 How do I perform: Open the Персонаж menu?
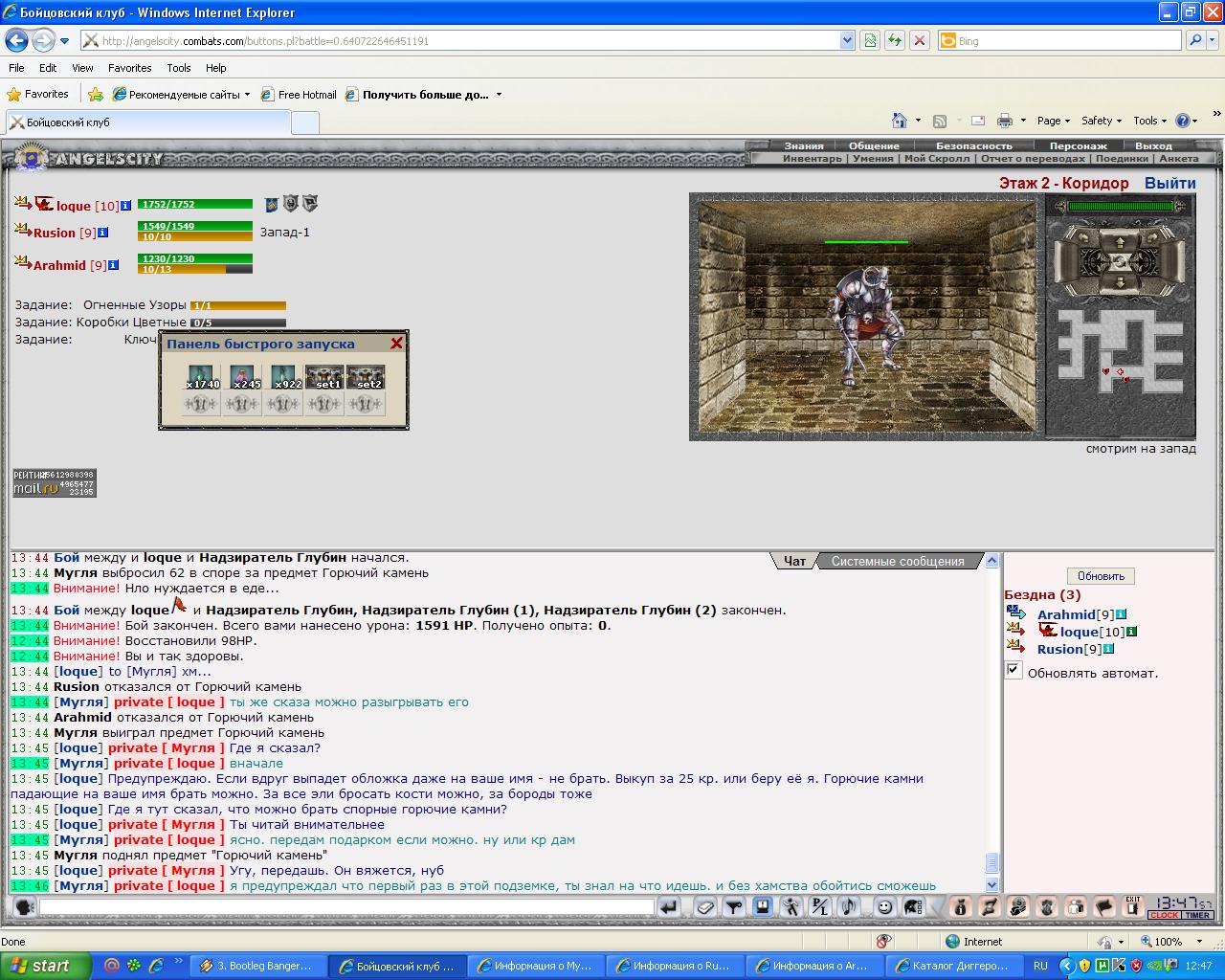click(1078, 146)
